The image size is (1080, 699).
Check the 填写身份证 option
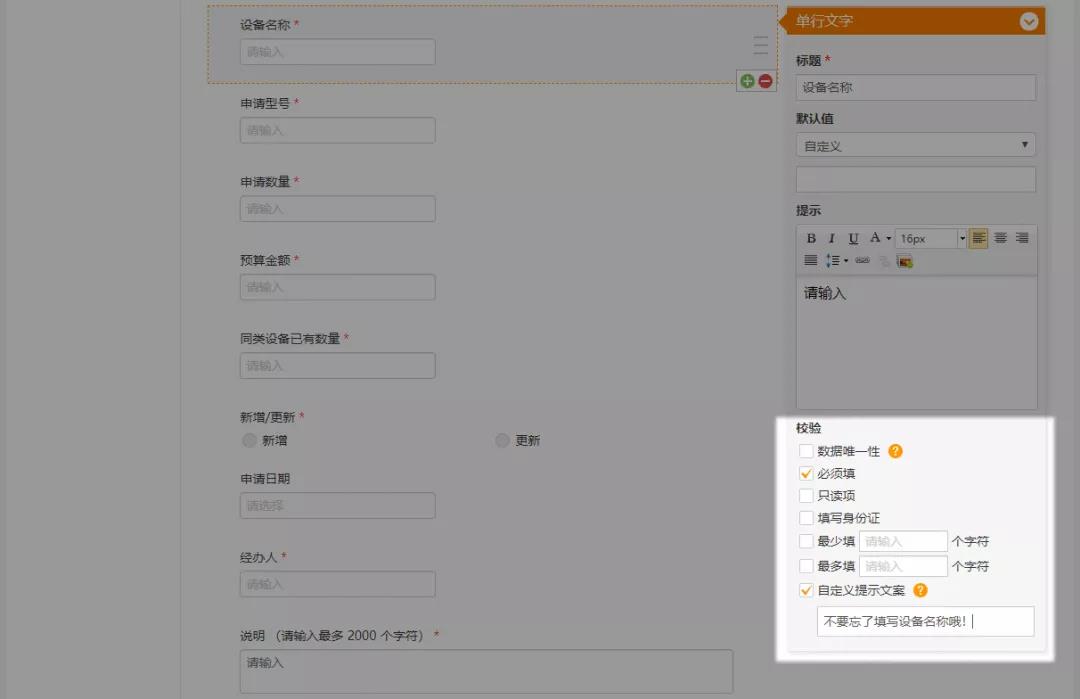(x=806, y=518)
